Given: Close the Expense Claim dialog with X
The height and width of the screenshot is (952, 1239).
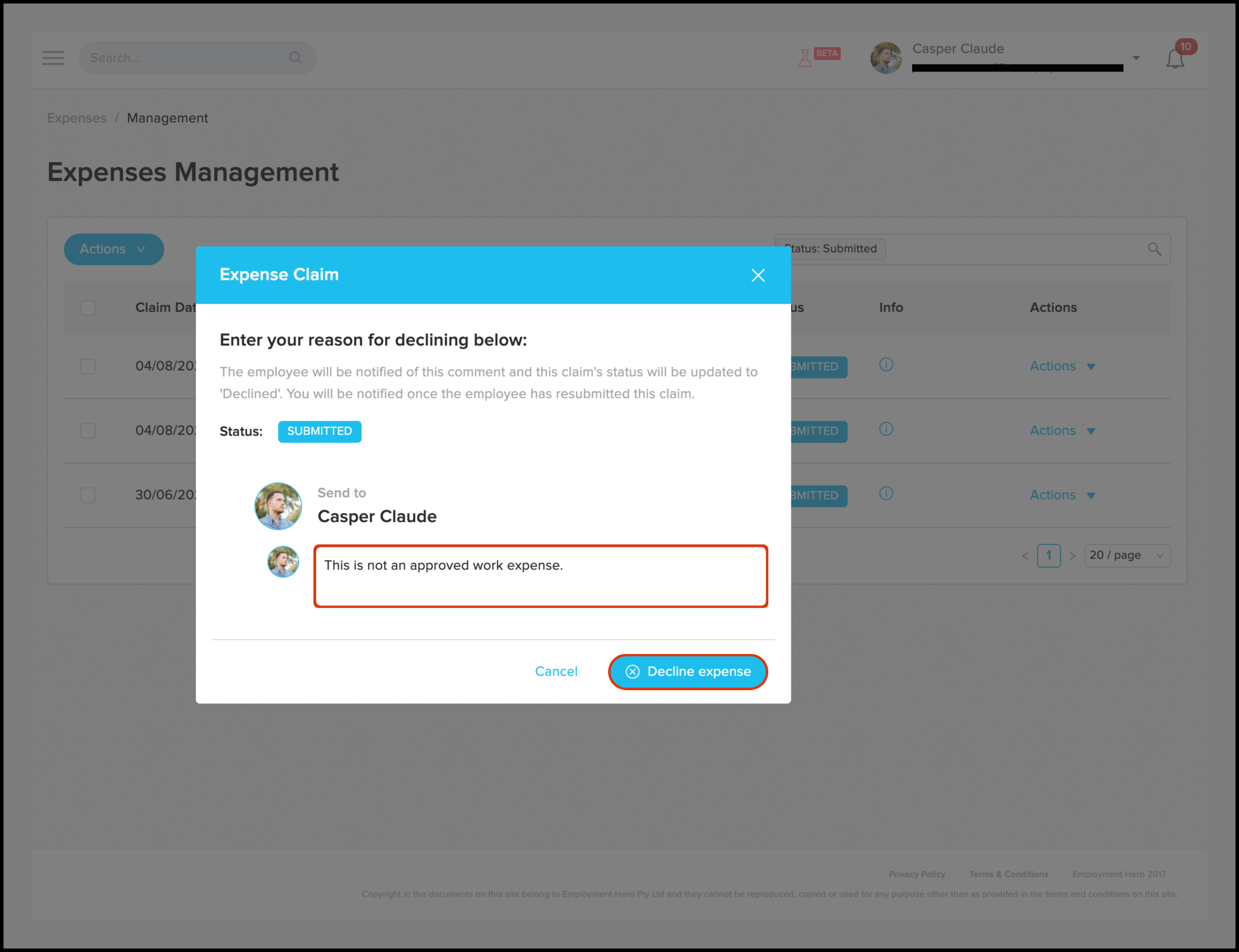Looking at the screenshot, I should pos(758,275).
